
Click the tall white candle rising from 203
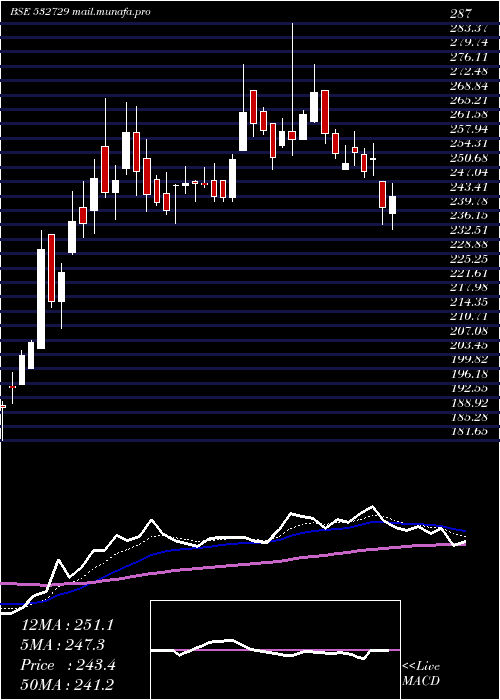tap(41, 299)
